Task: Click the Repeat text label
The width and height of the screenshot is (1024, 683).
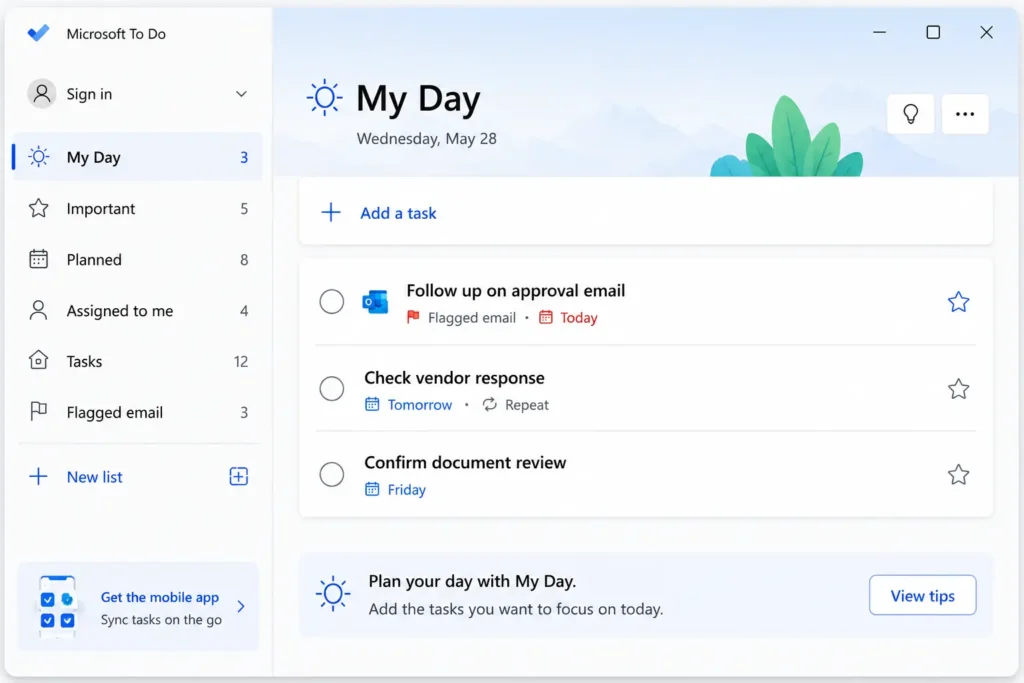Action: [526, 405]
